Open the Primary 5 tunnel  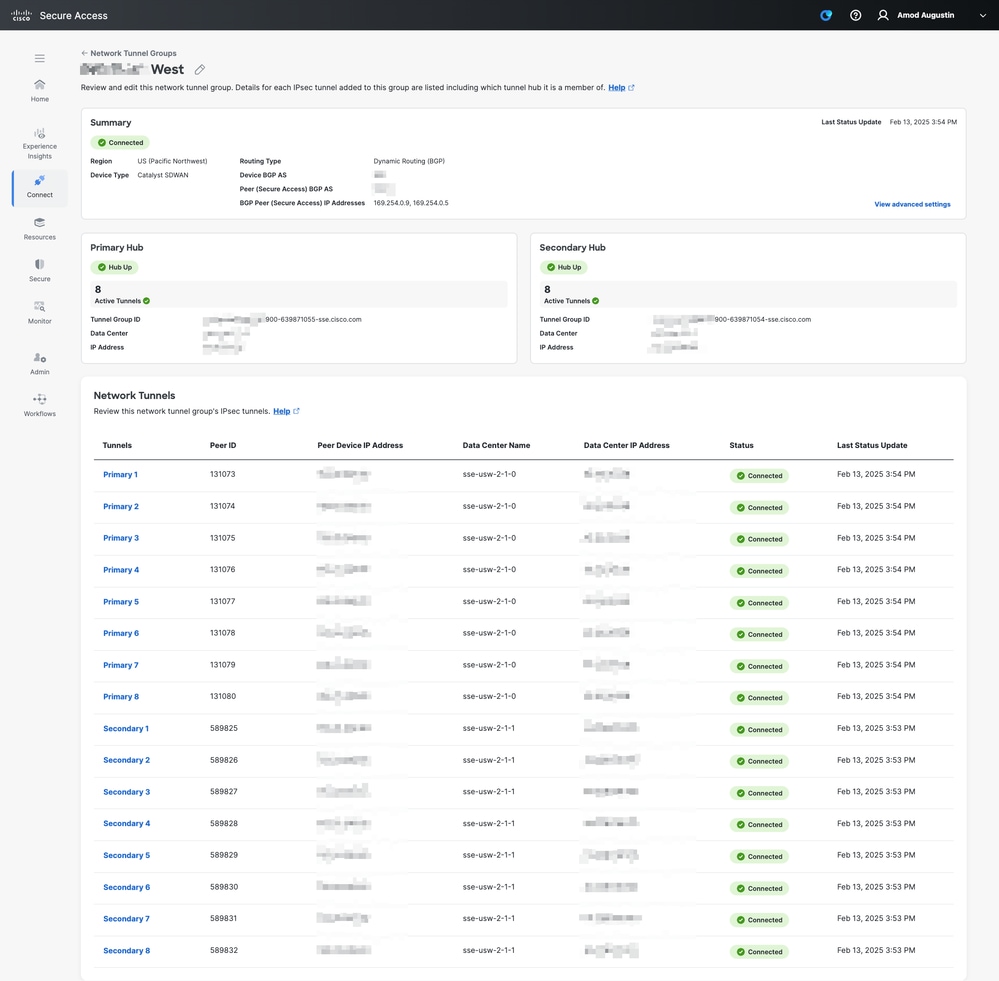[x=121, y=601]
